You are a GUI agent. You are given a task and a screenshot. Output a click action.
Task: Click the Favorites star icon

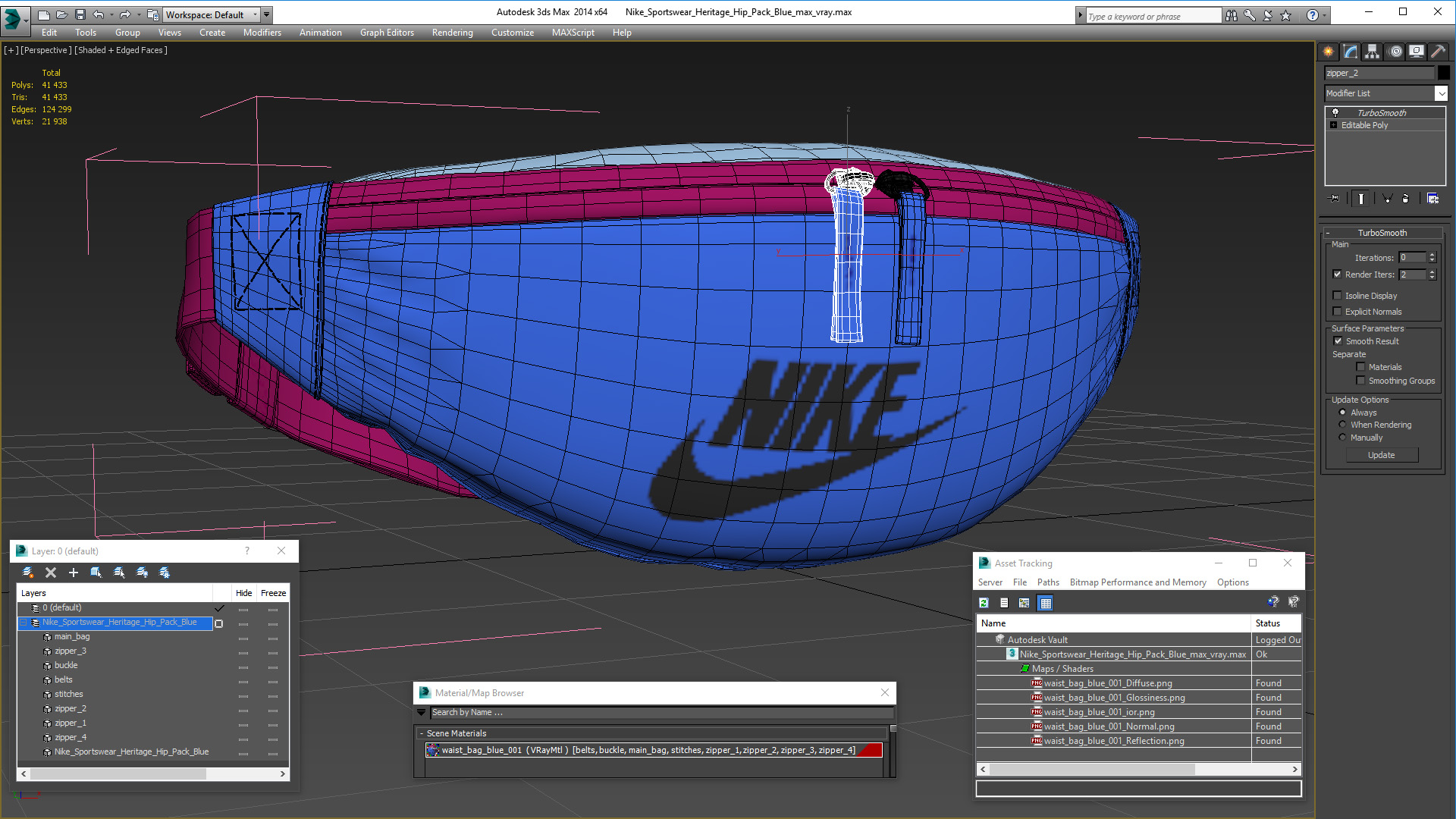(1285, 15)
